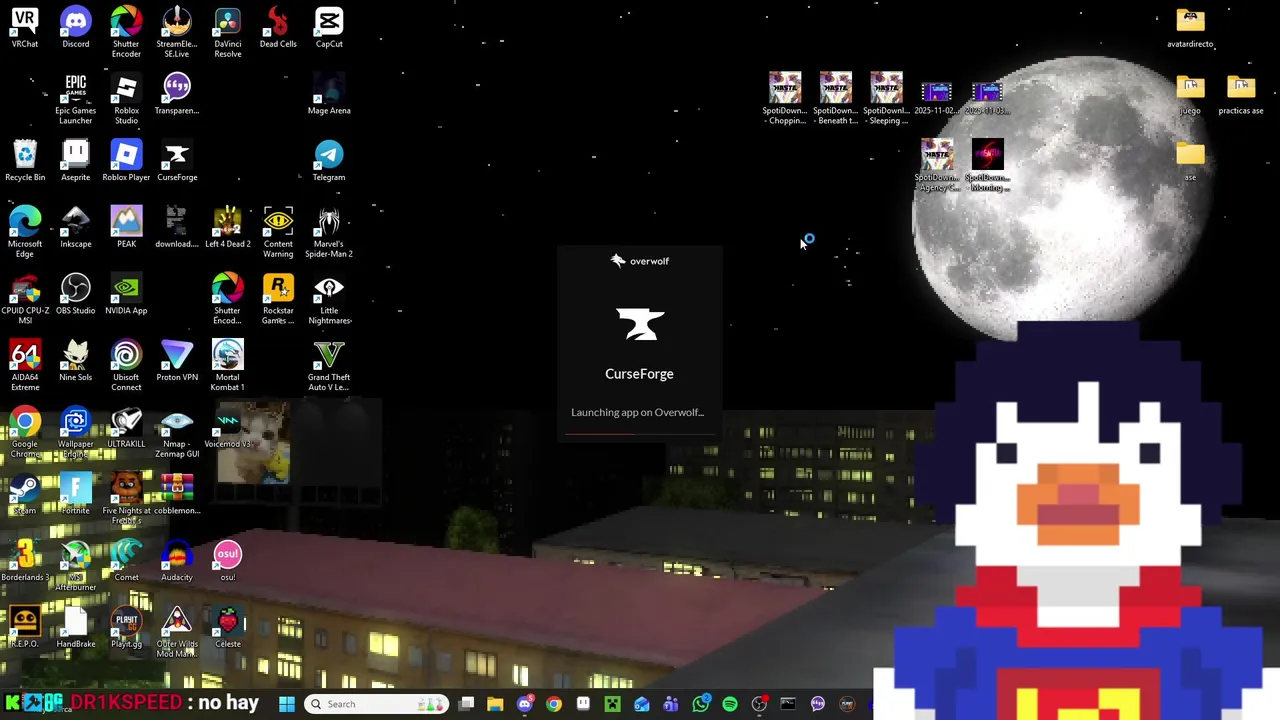1280x720 pixels.
Task: Select the Nine Sols desktop icon
Action: [75, 362]
